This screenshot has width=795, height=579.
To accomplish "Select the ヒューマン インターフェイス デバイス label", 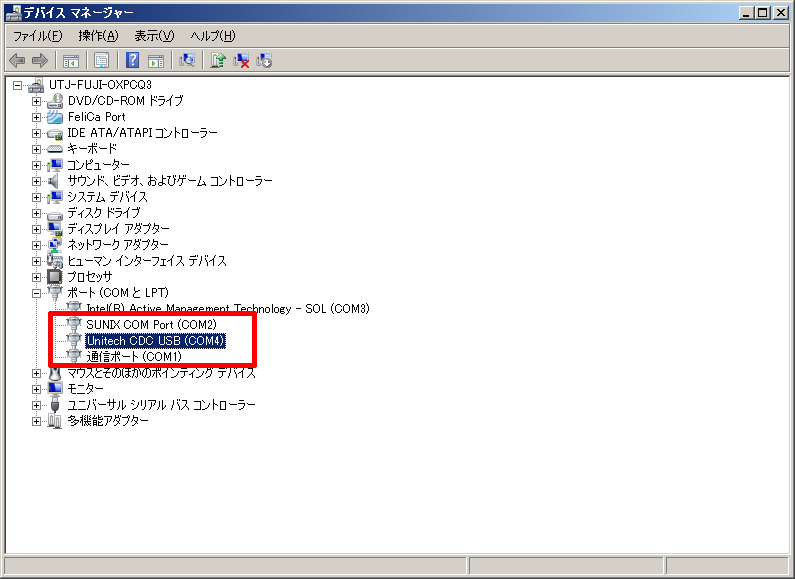I will tap(147, 261).
